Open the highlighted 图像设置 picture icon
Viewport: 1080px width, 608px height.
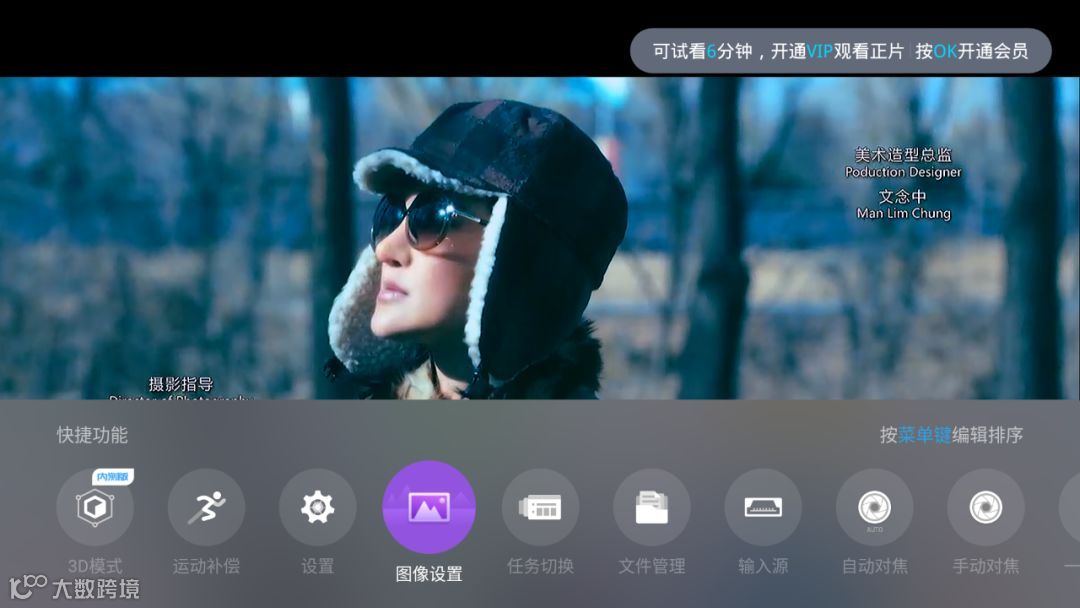[429, 507]
